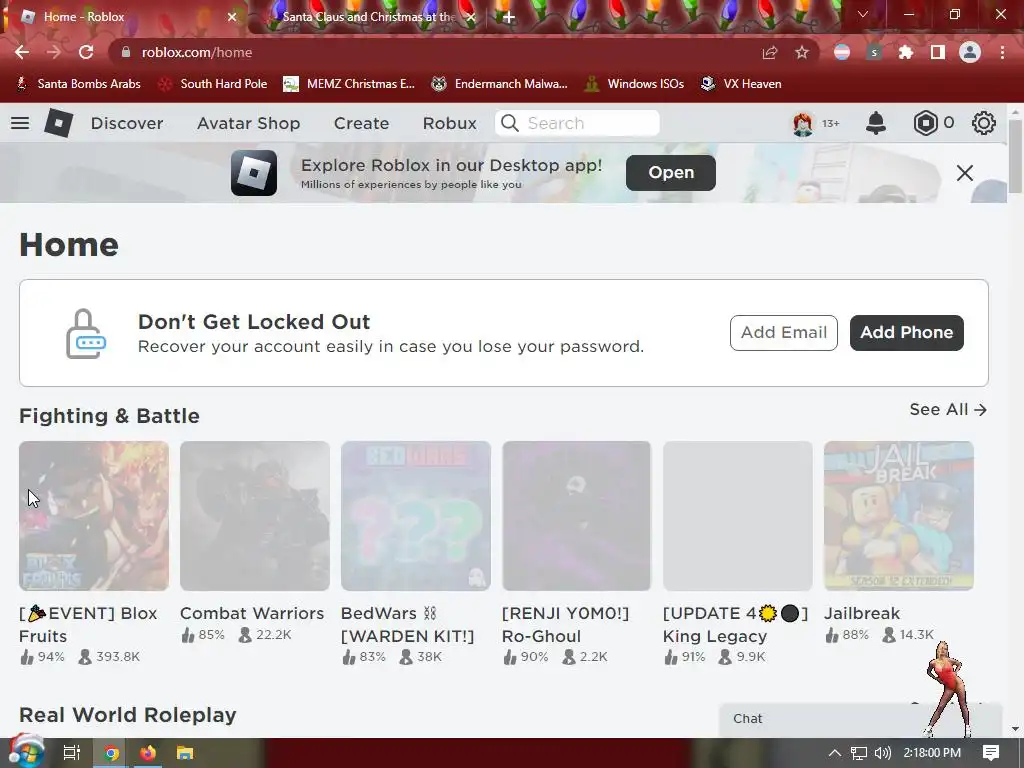Open the Robux menu item
The image size is (1024, 768).
tap(449, 123)
